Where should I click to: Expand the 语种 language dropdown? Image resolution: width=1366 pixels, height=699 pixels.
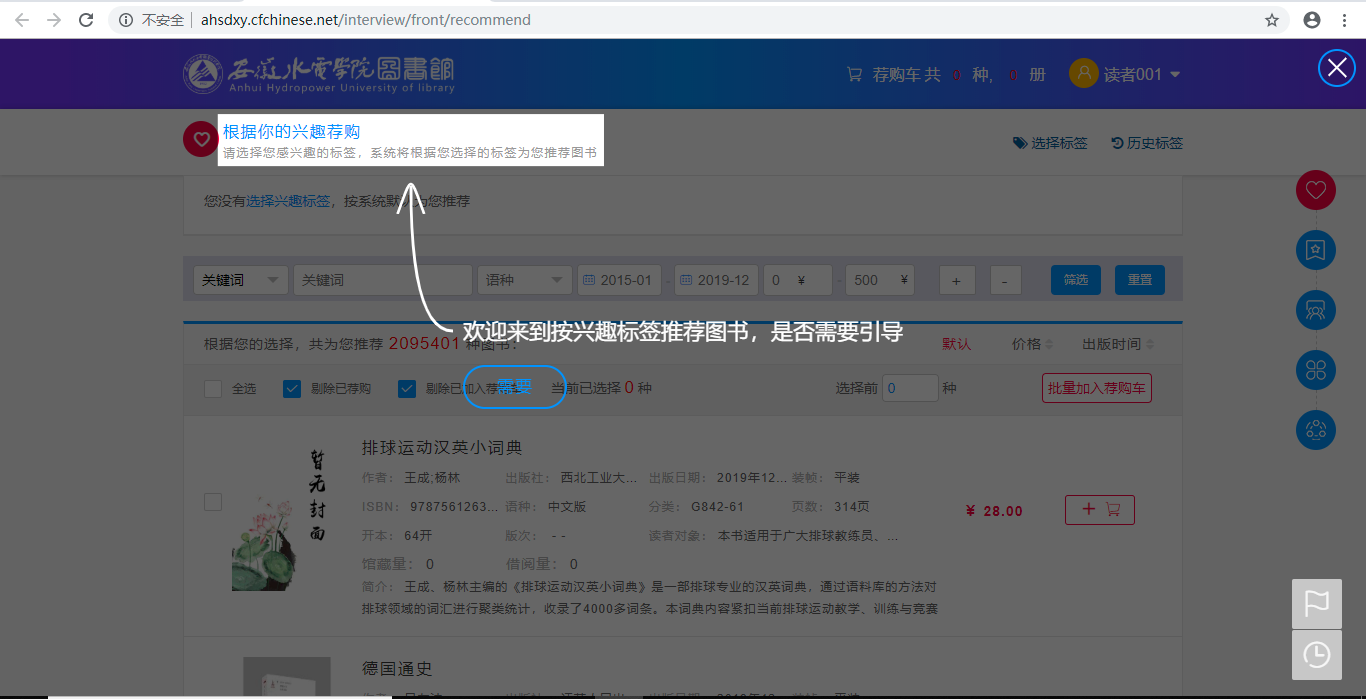point(524,280)
